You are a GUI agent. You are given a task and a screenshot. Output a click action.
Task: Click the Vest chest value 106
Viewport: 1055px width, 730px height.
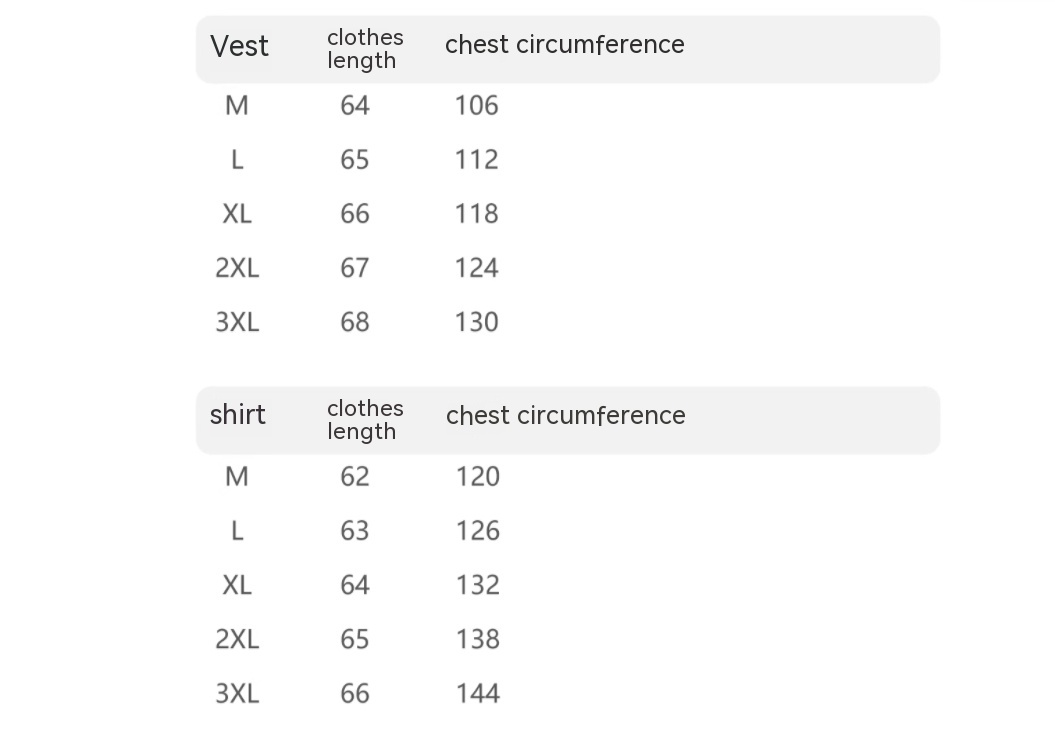coord(476,106)
